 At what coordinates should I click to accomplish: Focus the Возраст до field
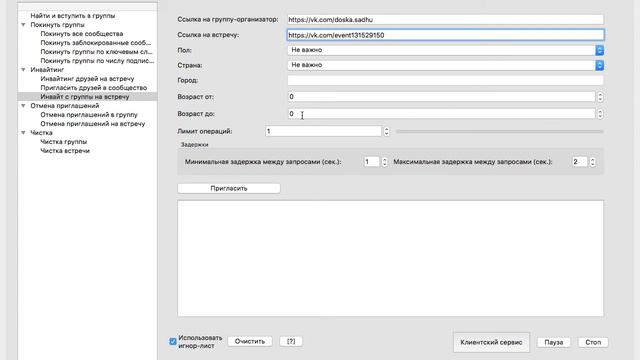point(441,114)
